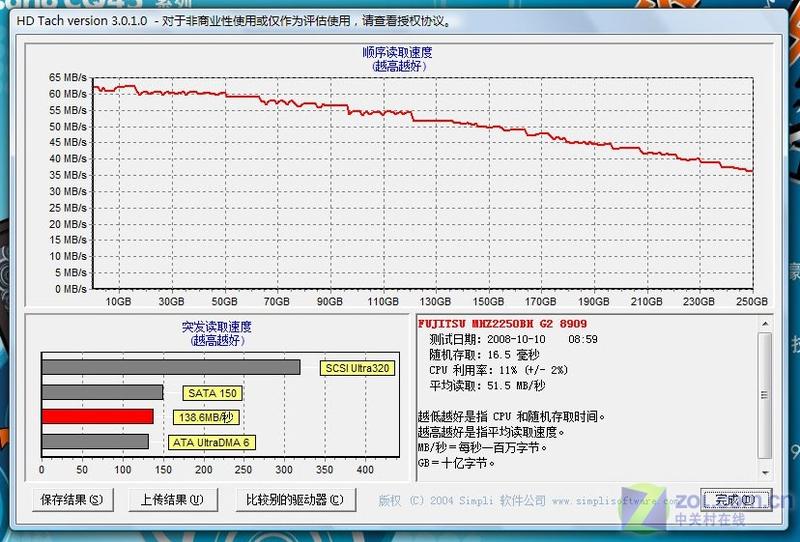Click the 130GB axis label
The height and width of the screenshot is (542, 800).
point(435,302)
